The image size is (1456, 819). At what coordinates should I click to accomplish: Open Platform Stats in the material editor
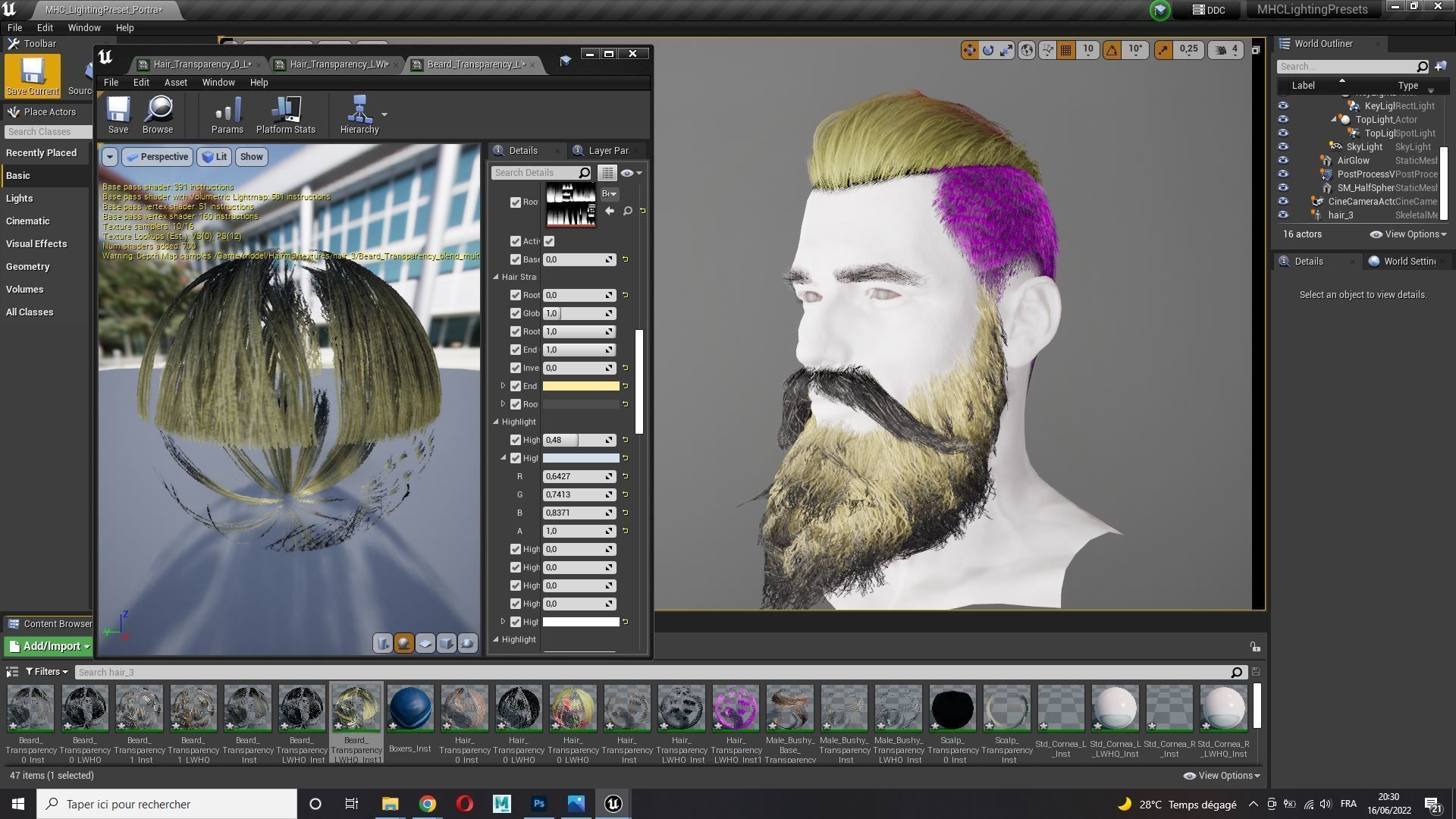(286, 115)
